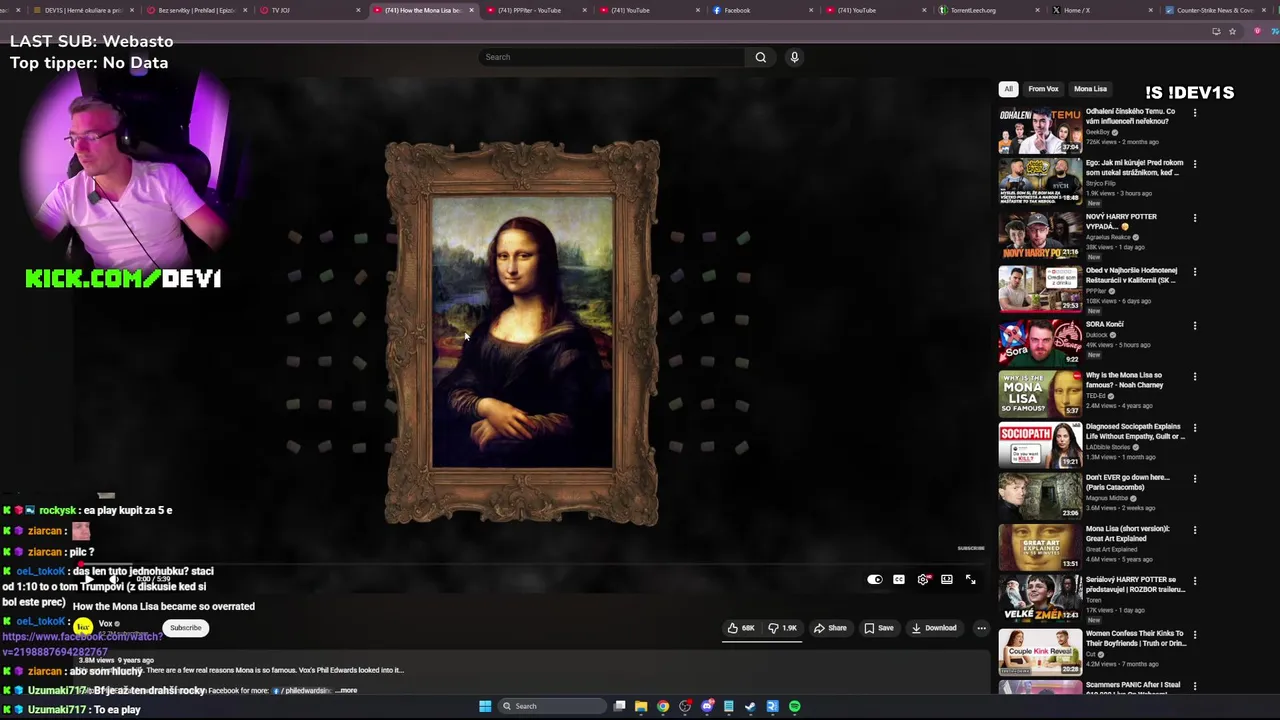Image resolution: width=1280 pixels, height=720 pixels.
Task: Subscribe to the Vox channel
Action: point(185,628)
